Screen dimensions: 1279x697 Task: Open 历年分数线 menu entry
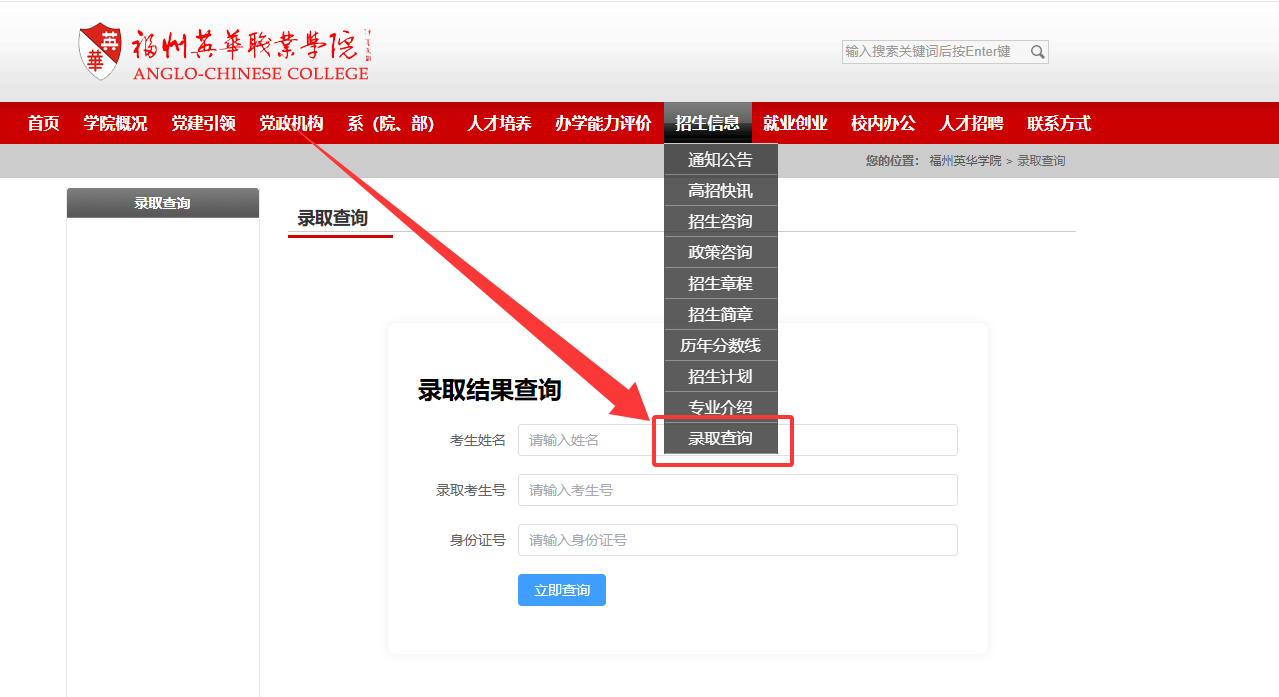point(720,345)
